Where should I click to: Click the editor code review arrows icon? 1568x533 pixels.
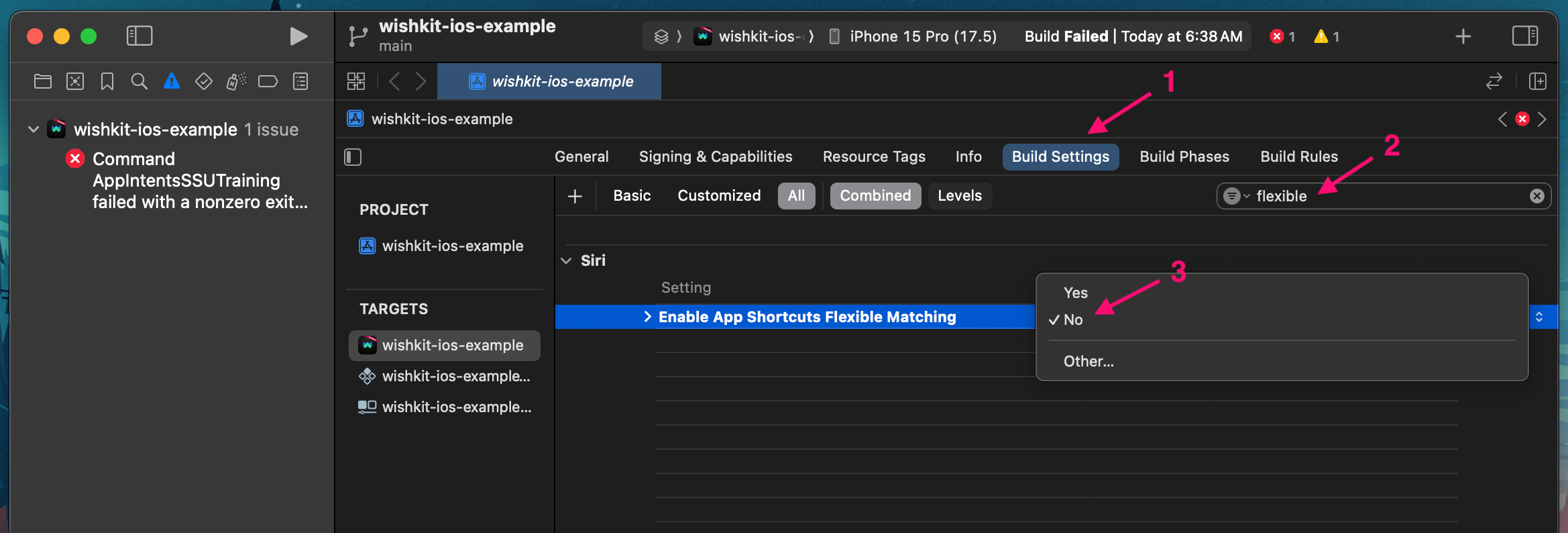[x=1494, y=81]
